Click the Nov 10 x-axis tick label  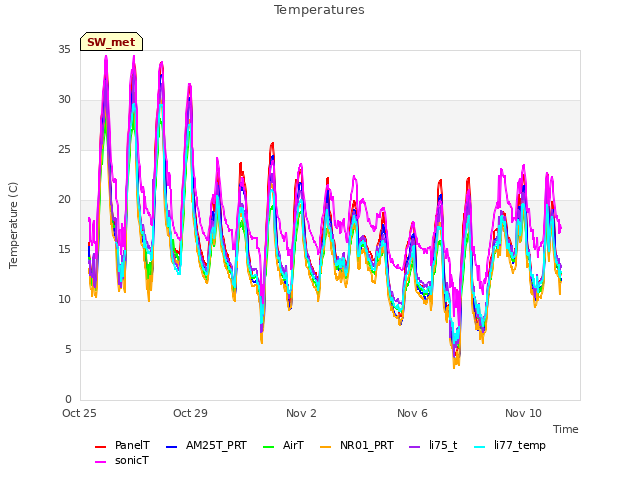[523, 413]
